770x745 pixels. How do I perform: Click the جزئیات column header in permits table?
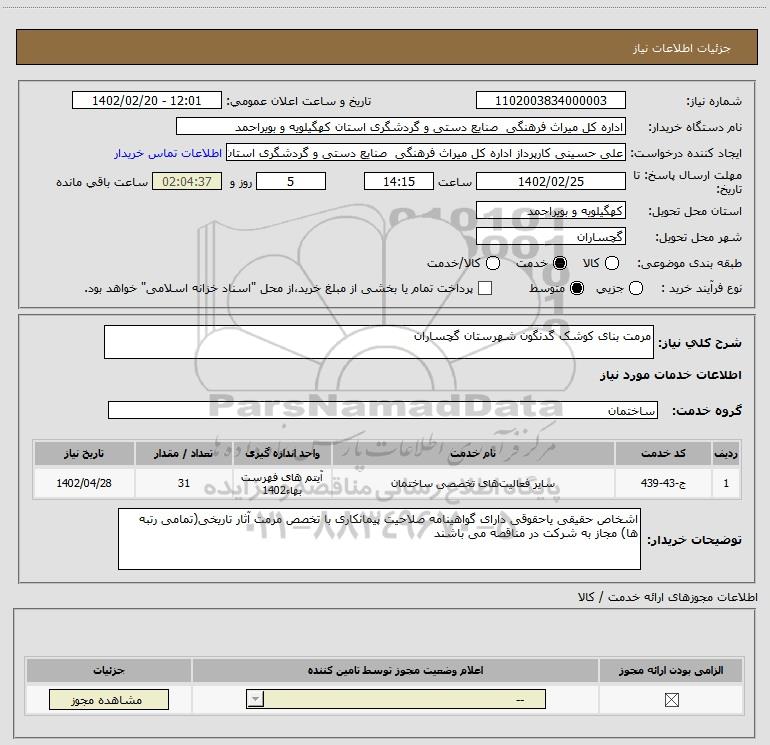109,670
